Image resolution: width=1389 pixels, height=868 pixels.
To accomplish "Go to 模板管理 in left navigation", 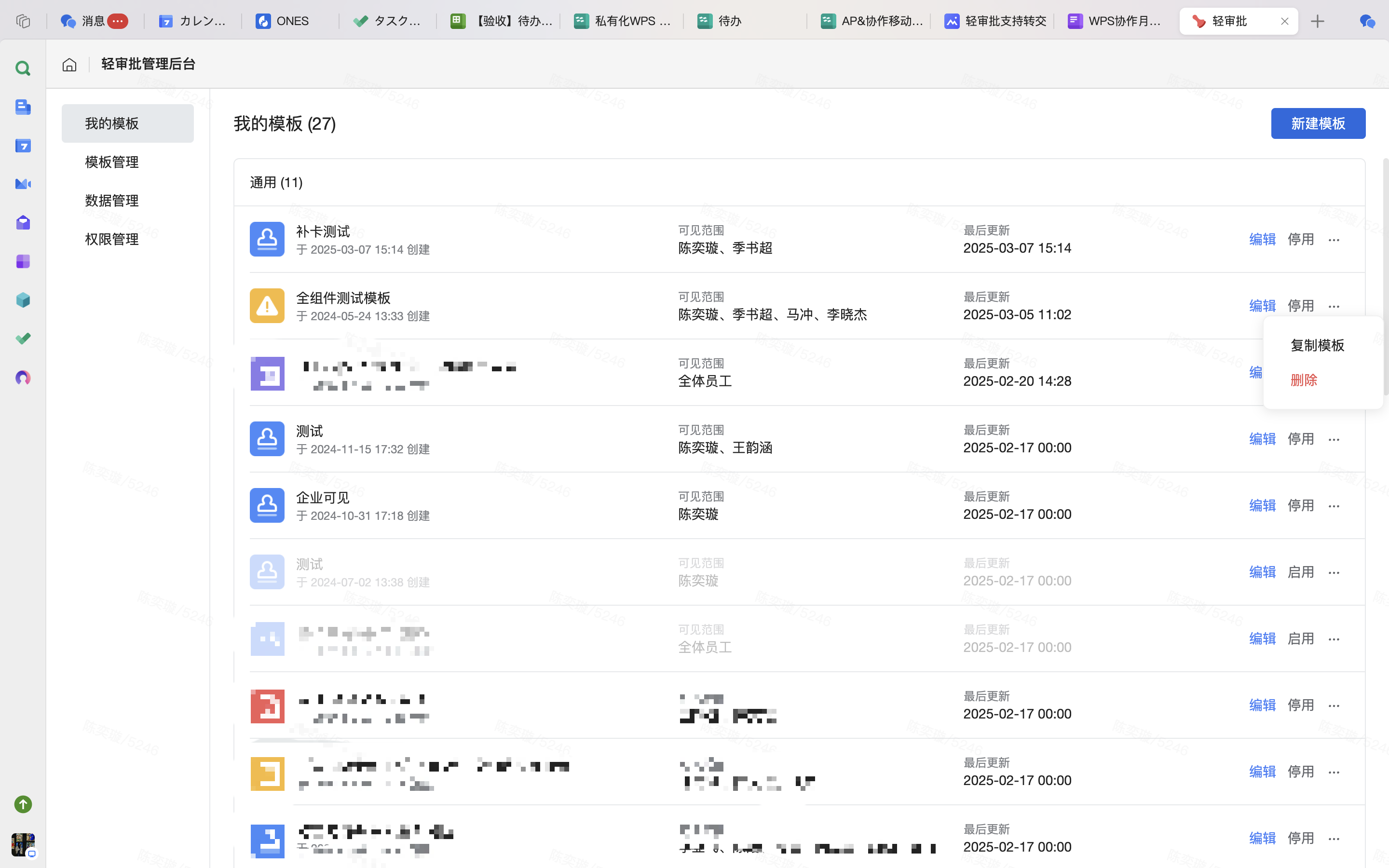I will pos(112,162).
